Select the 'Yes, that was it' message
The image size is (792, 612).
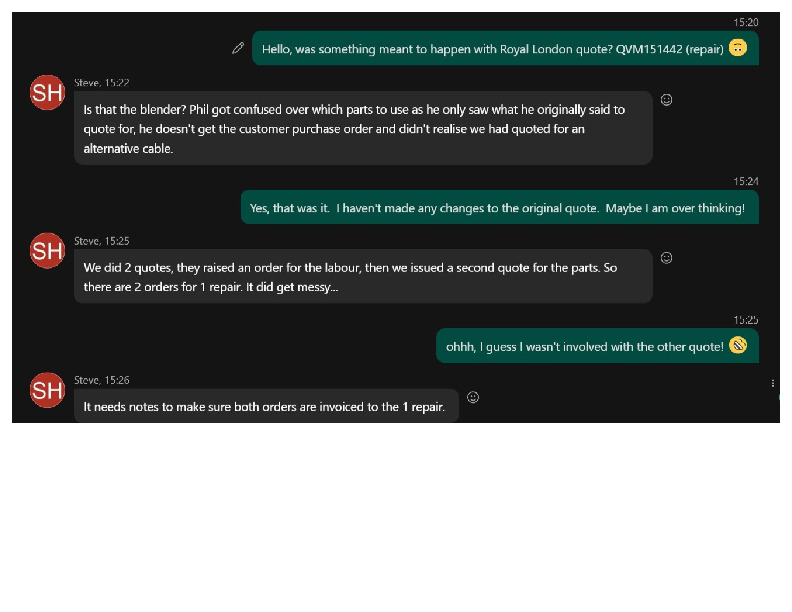[x=497, y=208]
